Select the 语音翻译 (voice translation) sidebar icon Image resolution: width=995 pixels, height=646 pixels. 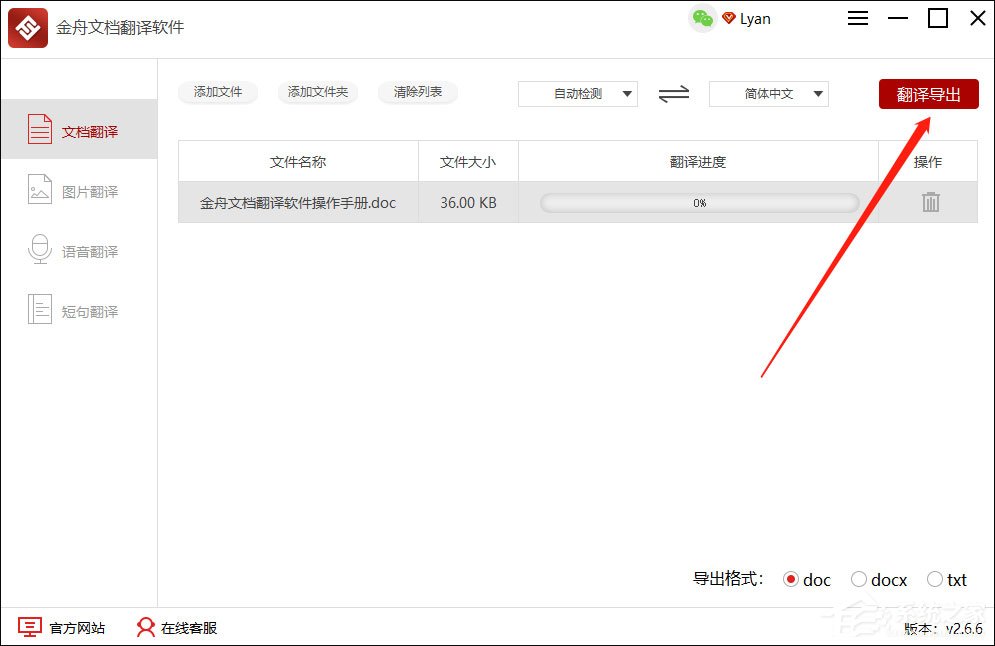click(79, 250)
